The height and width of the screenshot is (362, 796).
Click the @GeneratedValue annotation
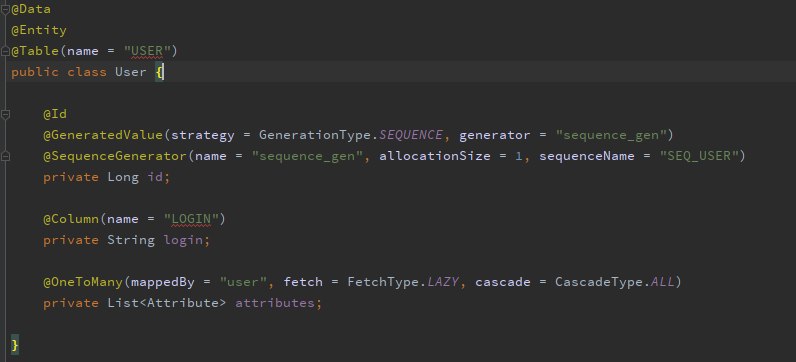pyautogui.click(x=103, y=135)
